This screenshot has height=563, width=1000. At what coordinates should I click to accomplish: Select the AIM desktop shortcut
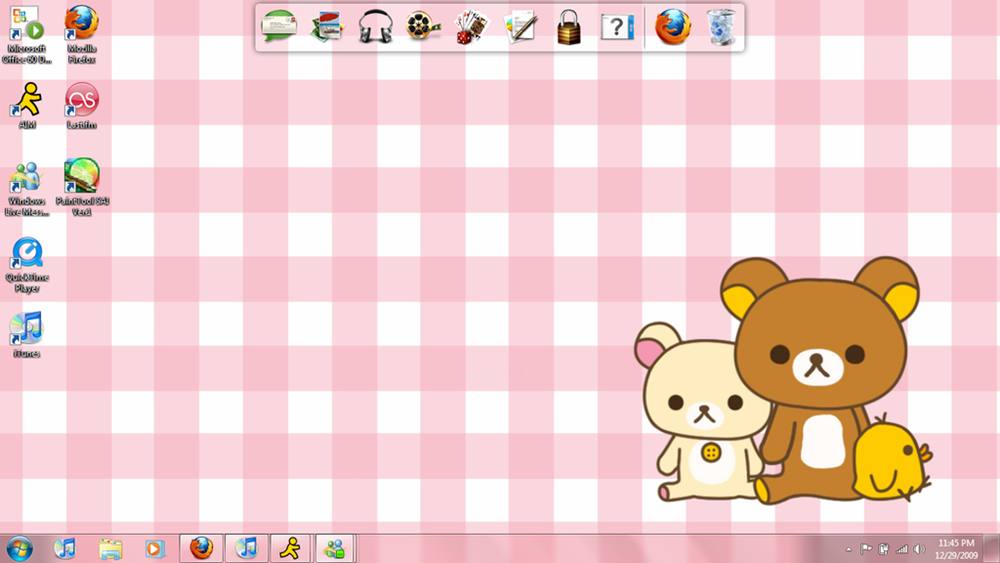pos(27,106)
